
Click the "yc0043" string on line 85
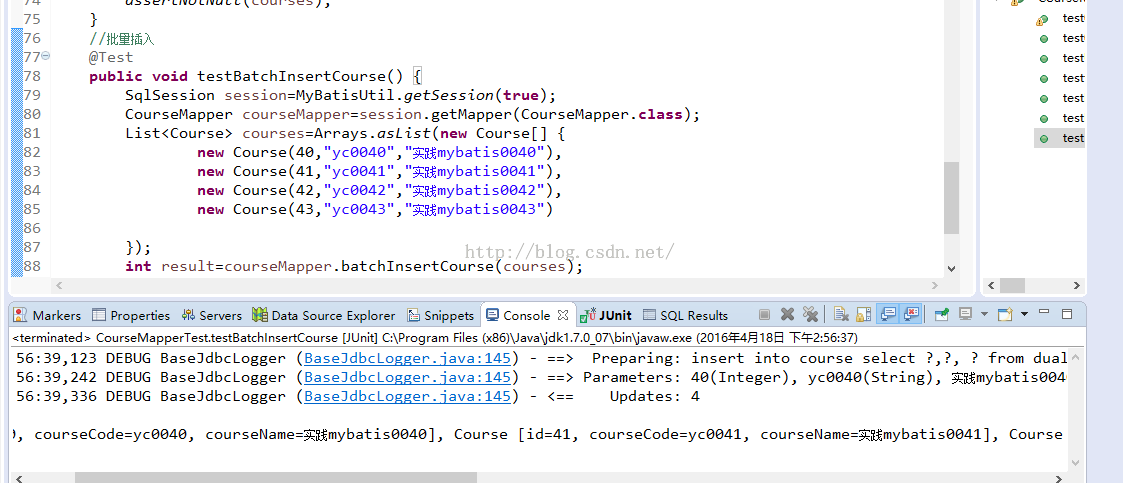[360, 209]
